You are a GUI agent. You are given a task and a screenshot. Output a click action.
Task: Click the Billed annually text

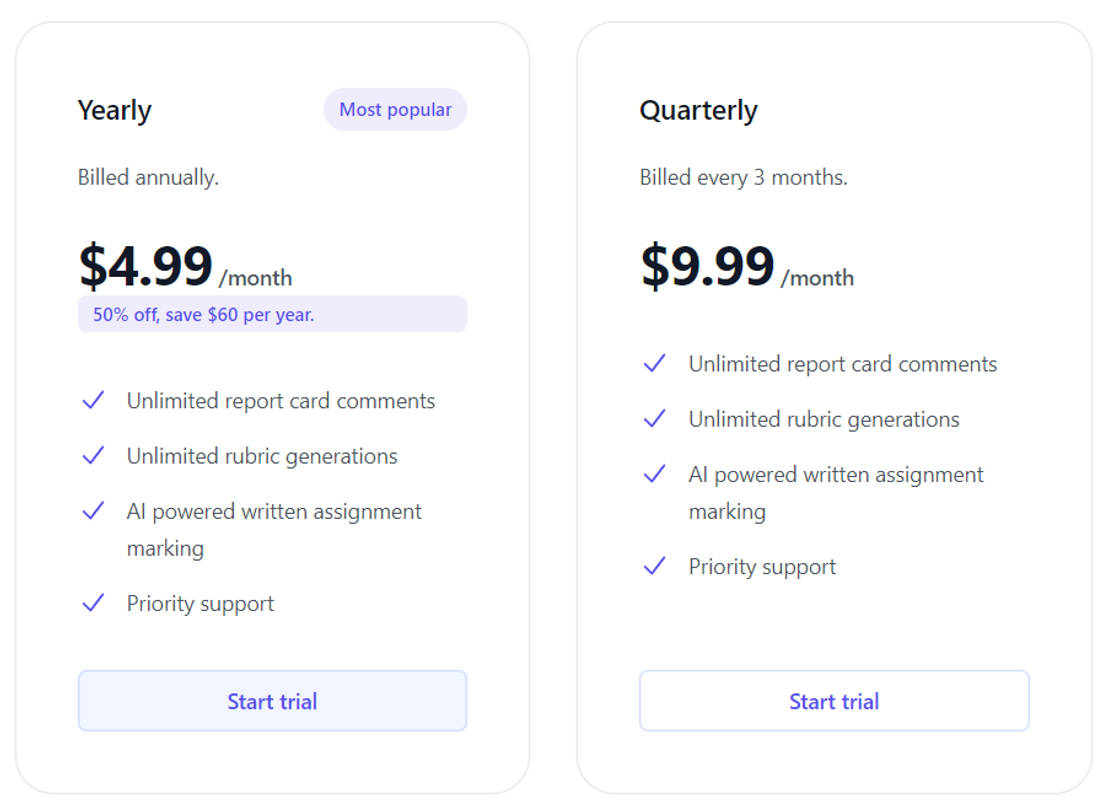pos(148,177)
